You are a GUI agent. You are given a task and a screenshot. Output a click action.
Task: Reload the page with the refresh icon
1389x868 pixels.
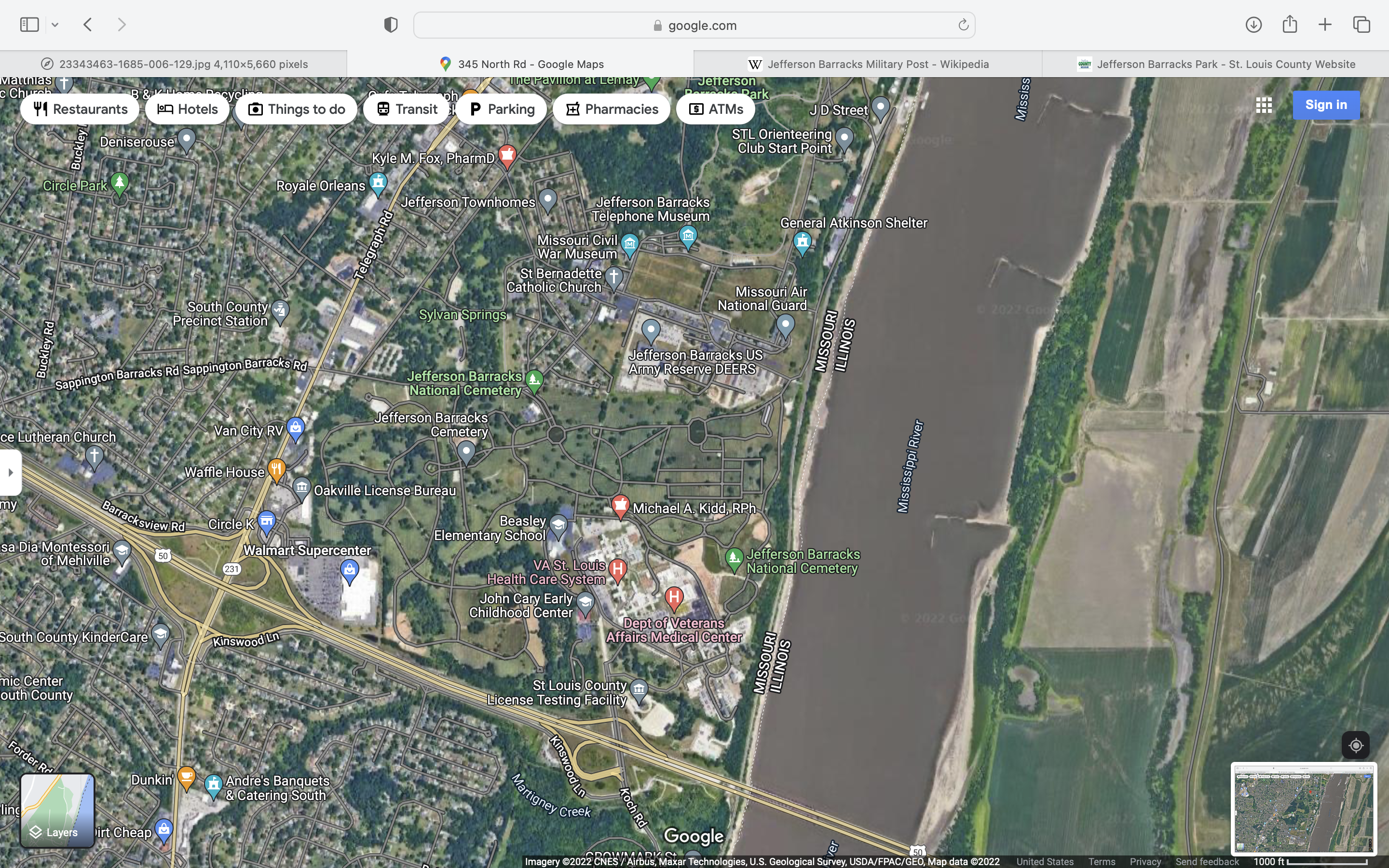(x=963, y=25)
